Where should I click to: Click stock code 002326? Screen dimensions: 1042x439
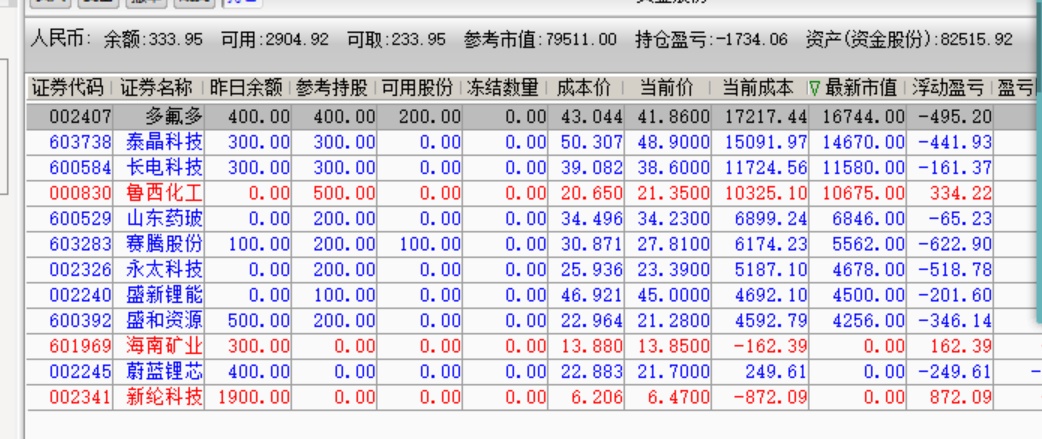(80, 270)
